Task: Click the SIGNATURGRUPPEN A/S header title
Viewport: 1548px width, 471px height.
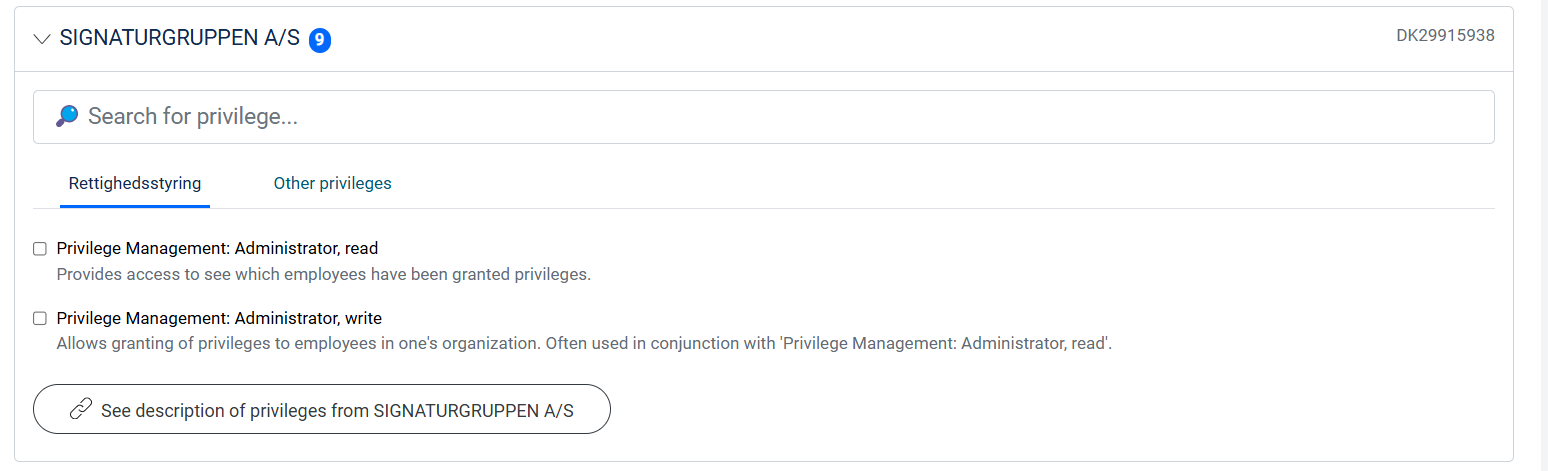Action: 179,38
